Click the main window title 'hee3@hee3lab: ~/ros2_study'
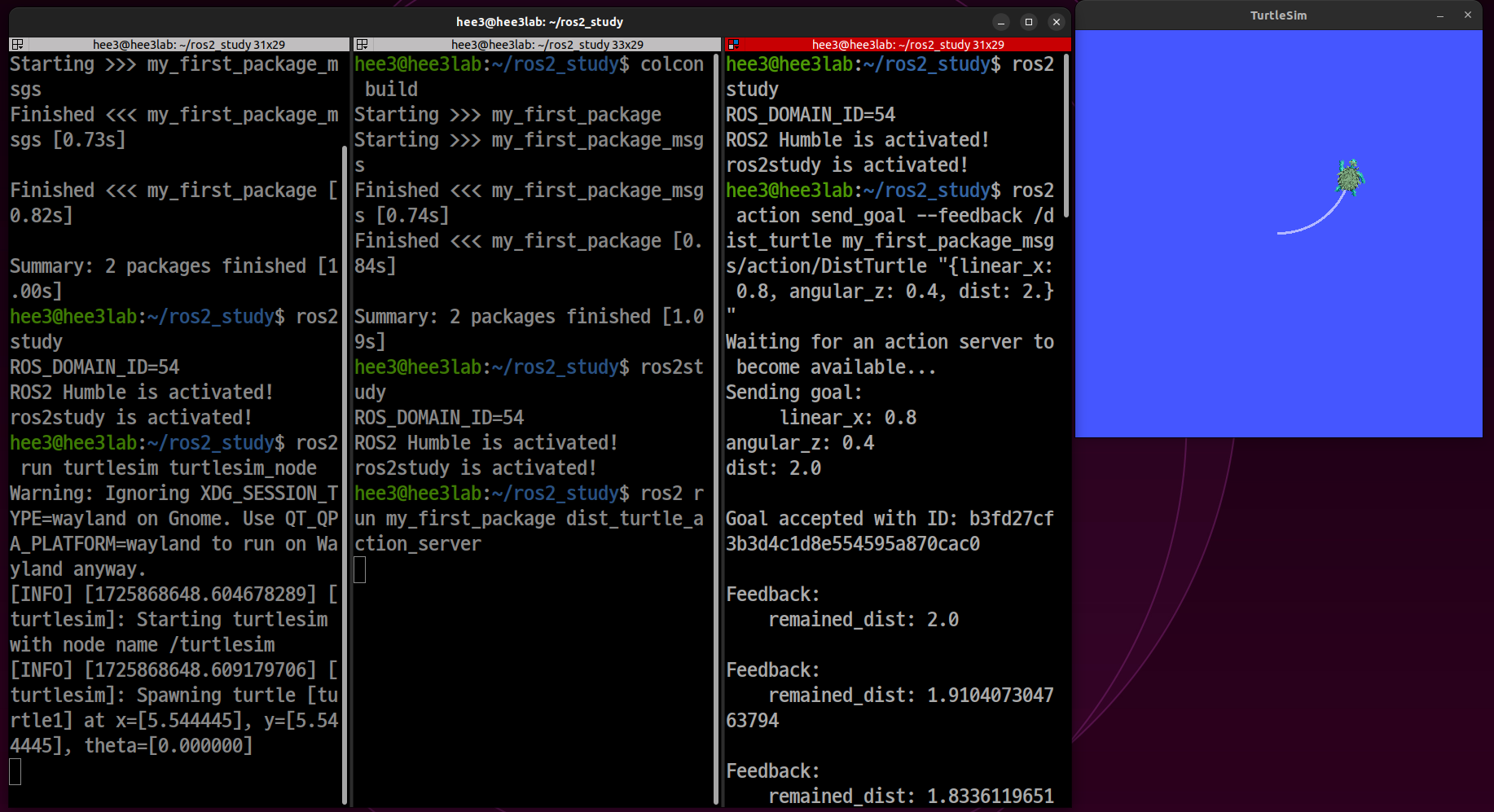1494x812 pixels. point(539,22)
